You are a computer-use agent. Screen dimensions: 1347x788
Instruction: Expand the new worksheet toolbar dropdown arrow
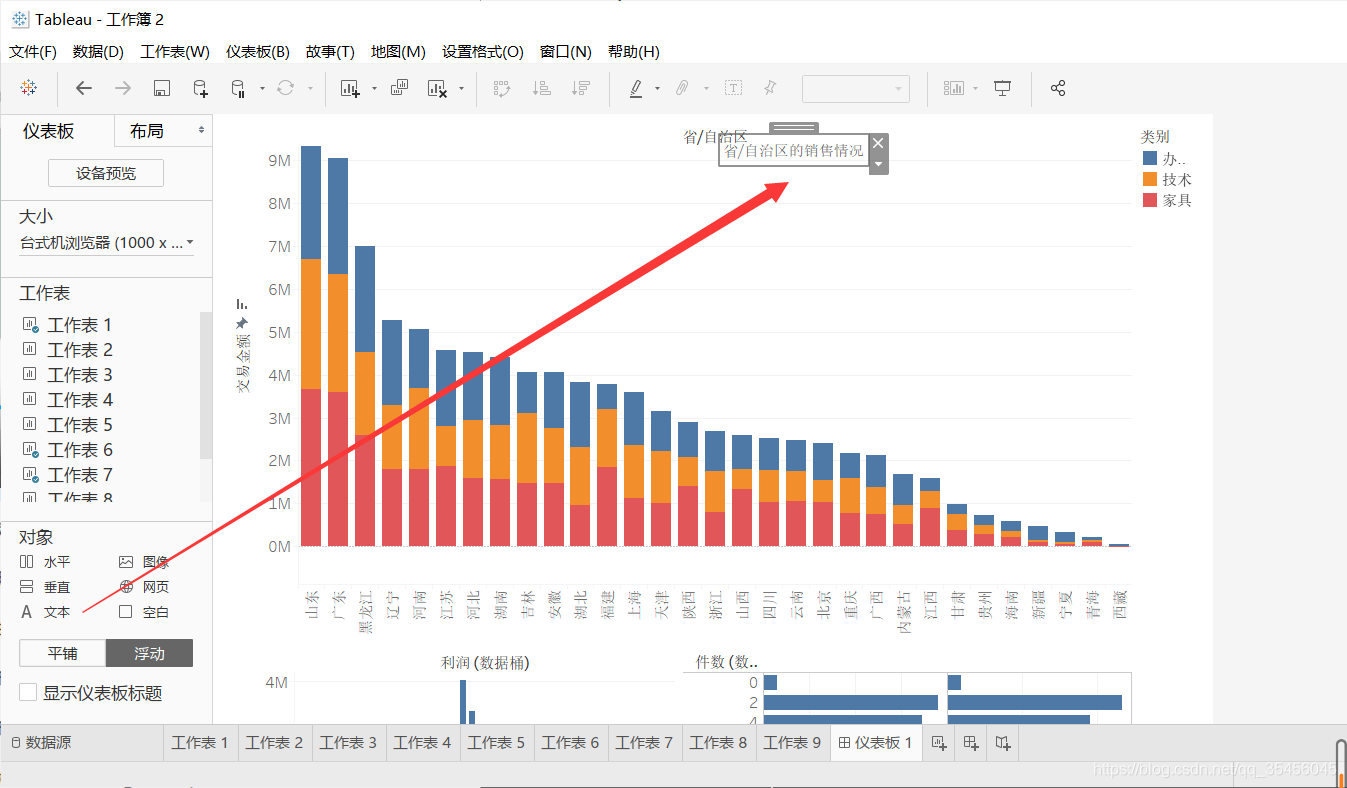tap(374, 88)
